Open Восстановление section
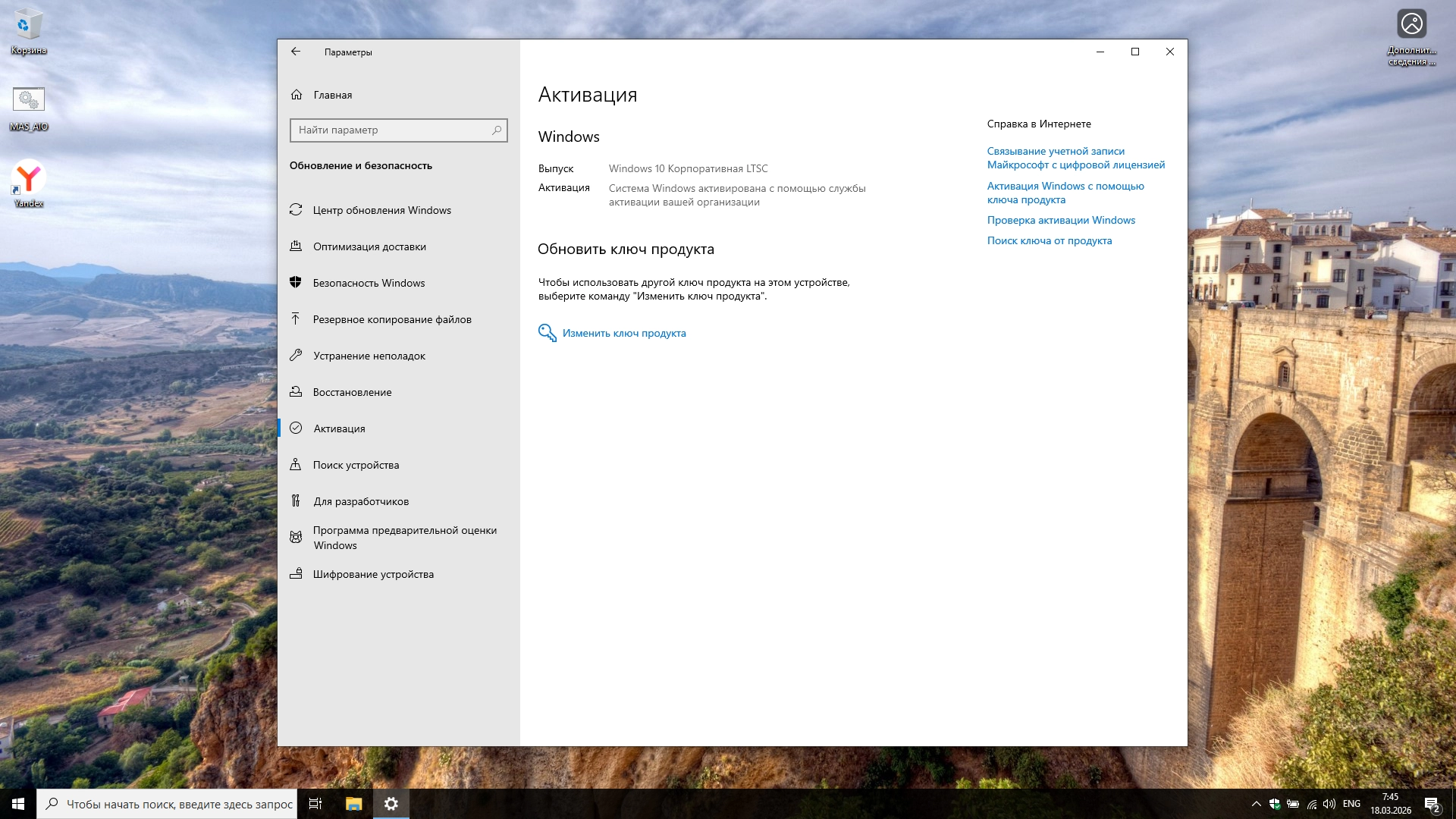1456x819 pixels. (x=352, y=392)
